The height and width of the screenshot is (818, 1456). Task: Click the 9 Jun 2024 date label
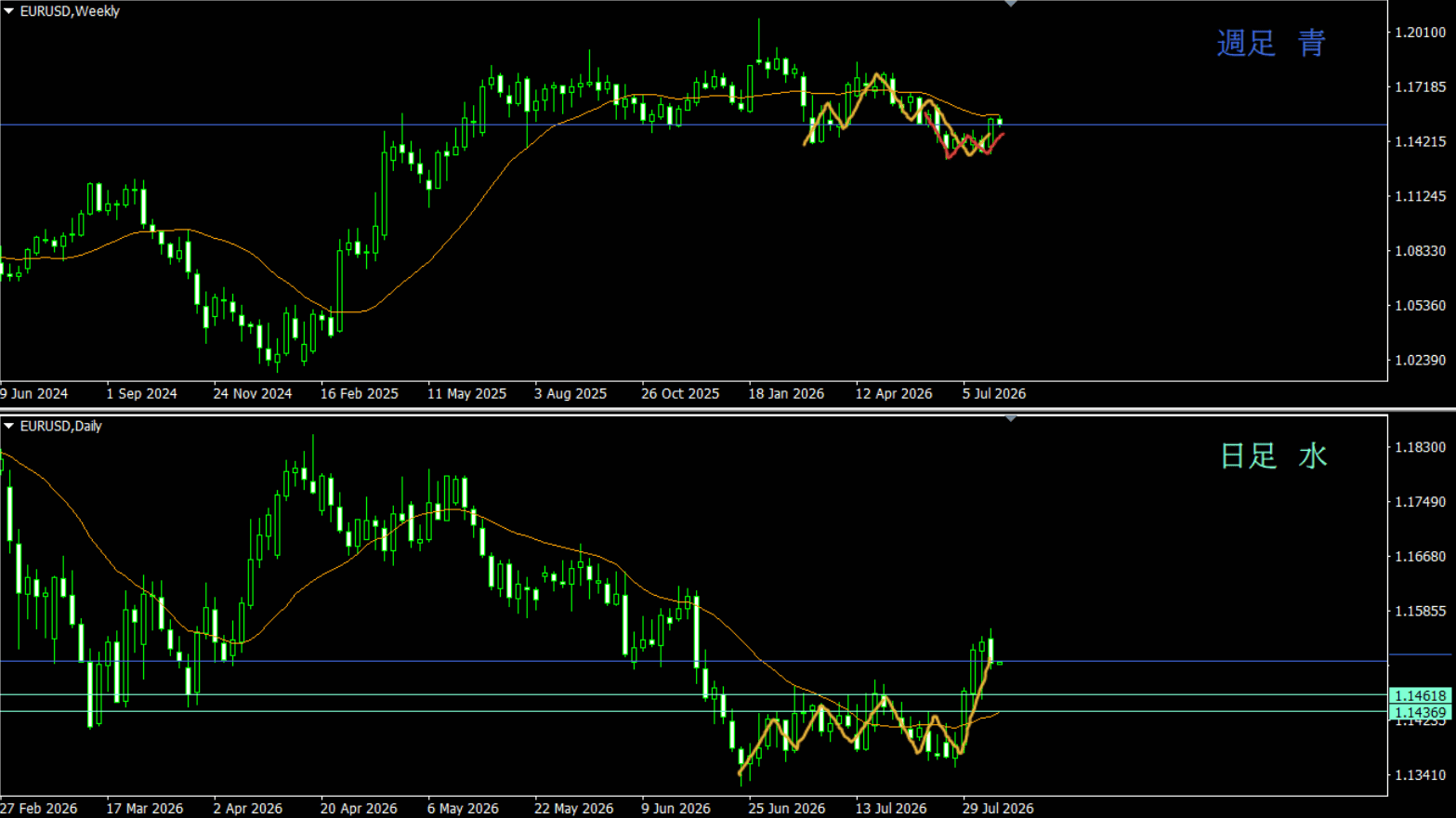coord(34,394)
